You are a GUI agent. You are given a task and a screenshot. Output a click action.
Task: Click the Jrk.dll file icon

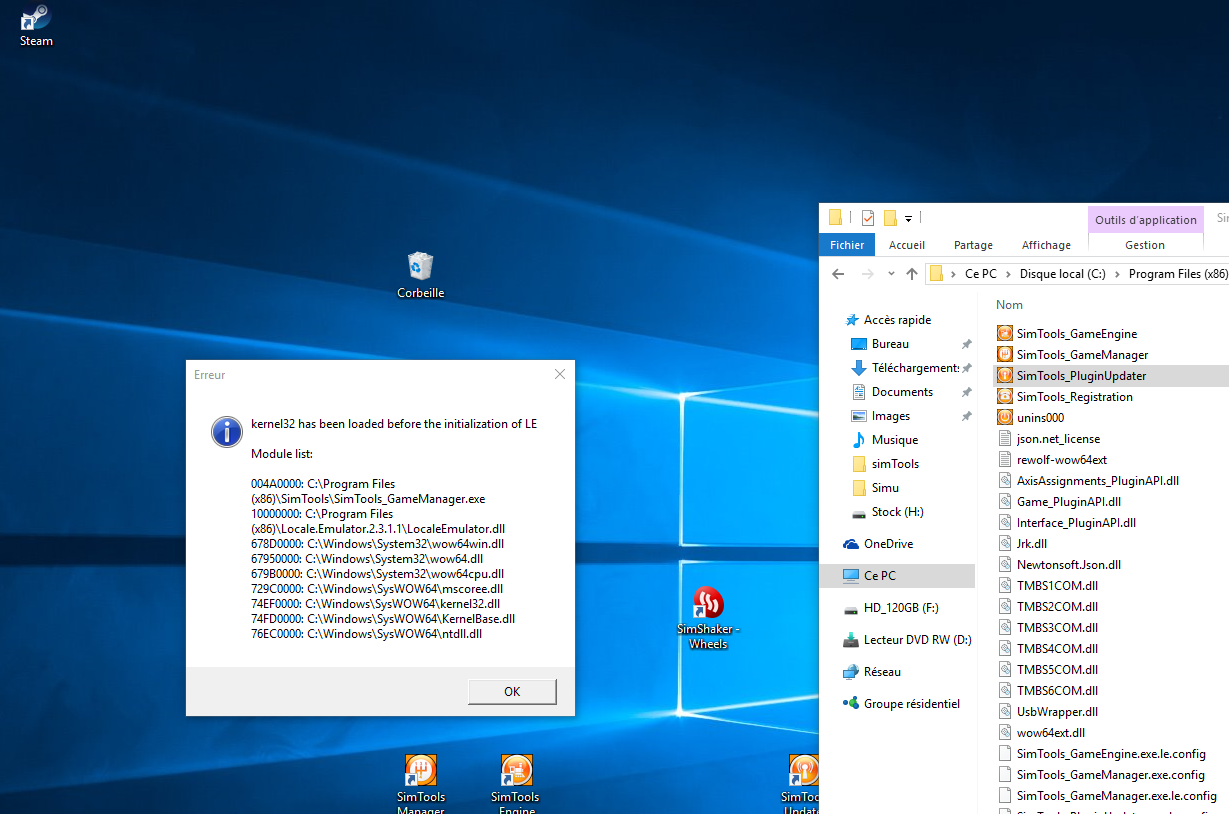point(1005,543)
